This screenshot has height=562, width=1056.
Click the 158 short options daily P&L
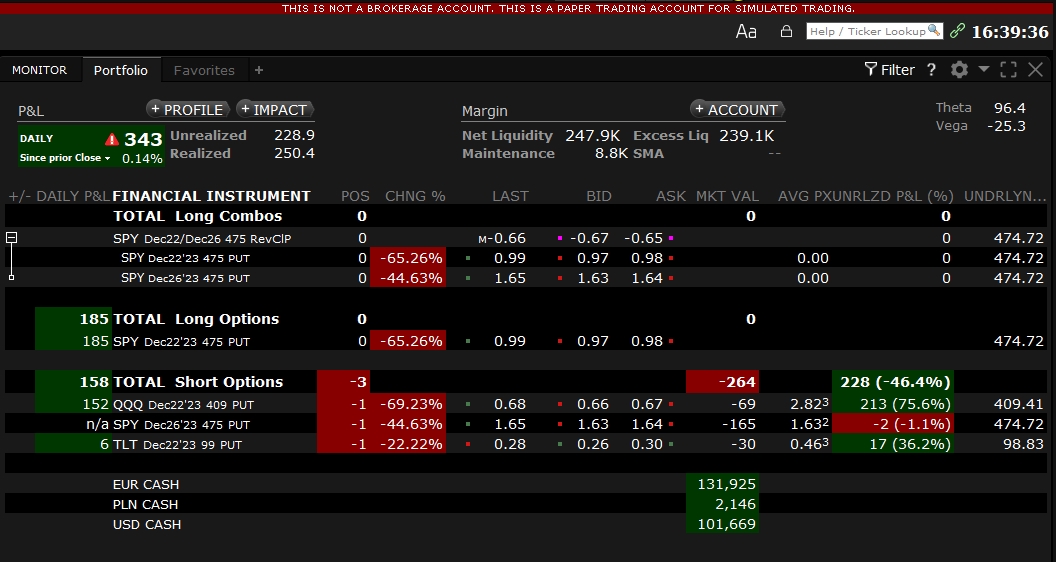[x=94, y=382]
